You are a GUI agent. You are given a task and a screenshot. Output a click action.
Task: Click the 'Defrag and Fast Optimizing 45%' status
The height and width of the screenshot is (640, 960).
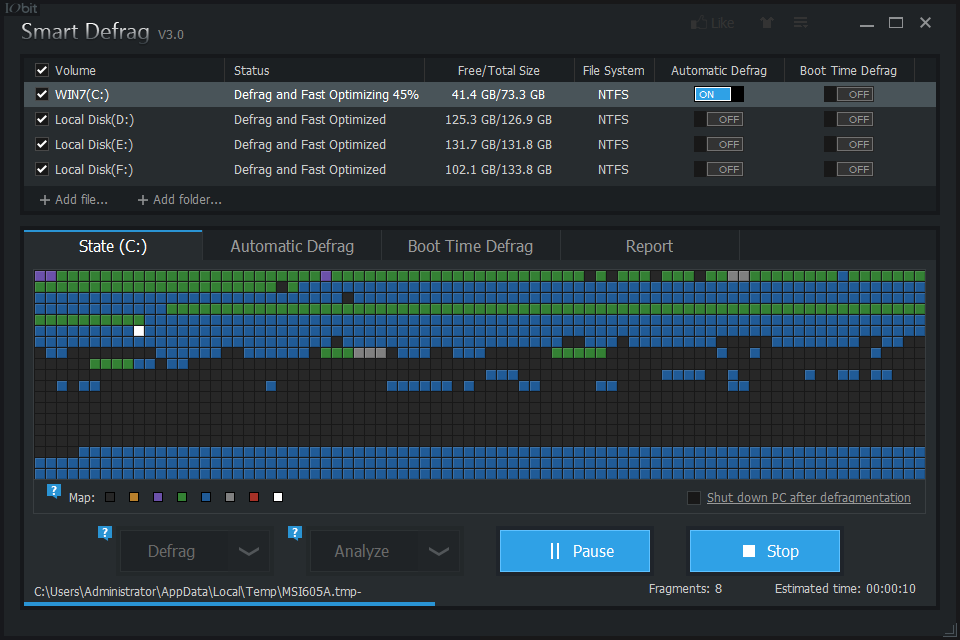tap(326, 94)
